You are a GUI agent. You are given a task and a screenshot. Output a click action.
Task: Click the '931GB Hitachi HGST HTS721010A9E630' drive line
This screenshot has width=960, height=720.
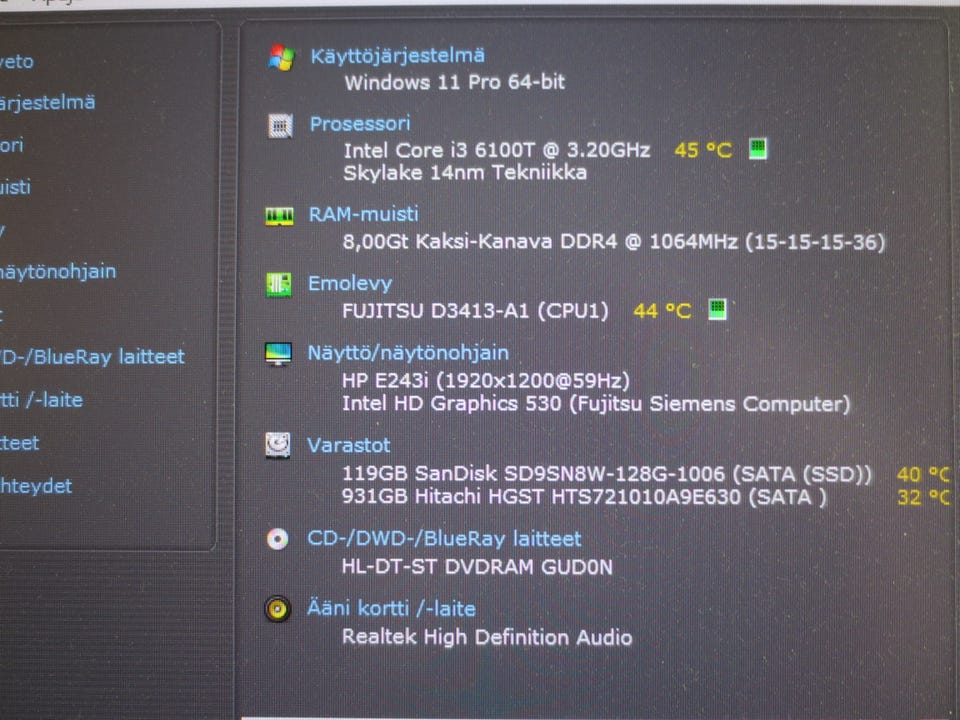pyautogui.click(x=584, y=497)
